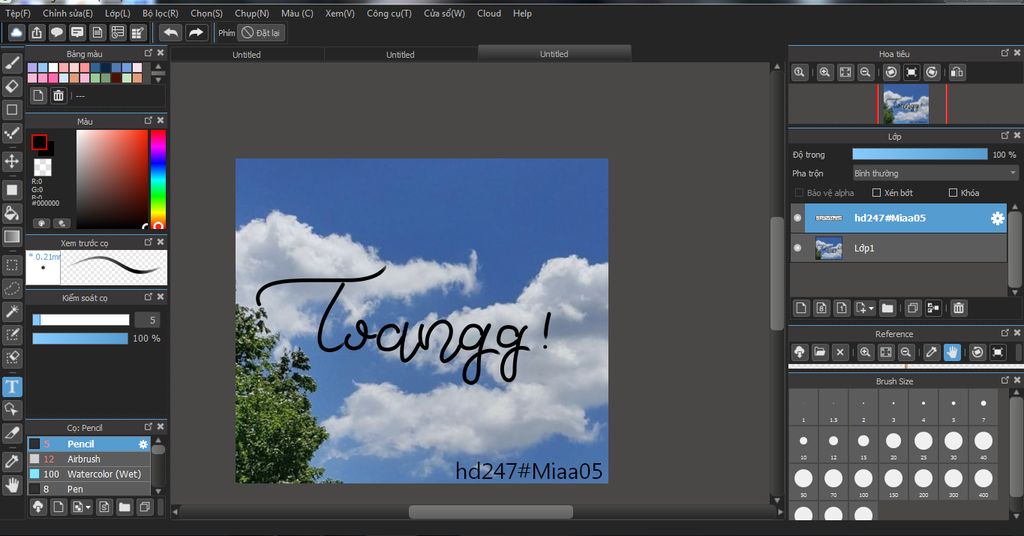This screenshot has height=536, width=1024.
Task: Select hand tool in Reference panel
Action: 952,353
